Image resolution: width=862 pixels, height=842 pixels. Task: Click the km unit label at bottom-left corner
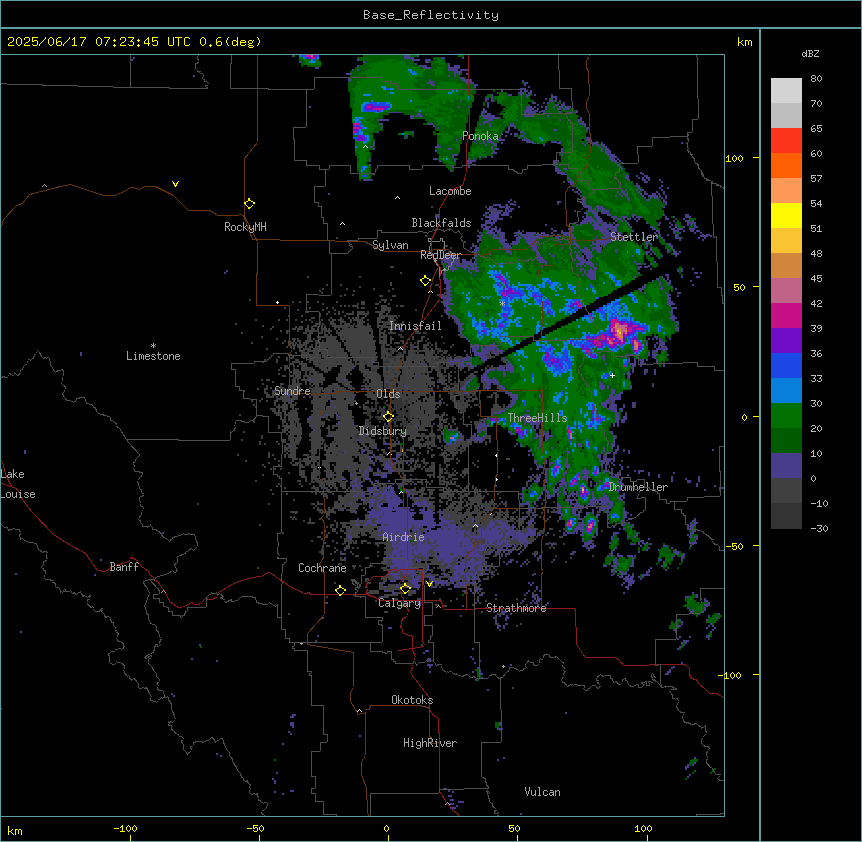coord(15,830)
